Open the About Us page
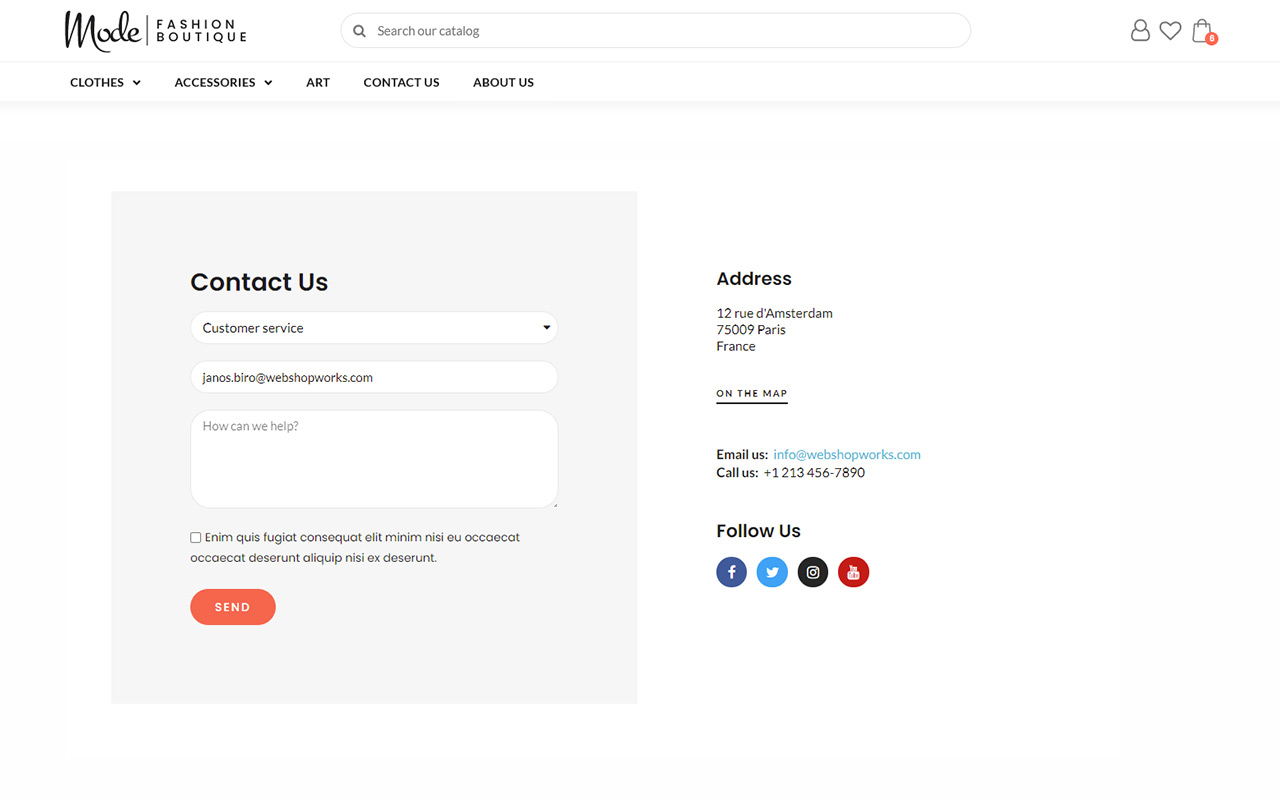 (x=503, y=82)
